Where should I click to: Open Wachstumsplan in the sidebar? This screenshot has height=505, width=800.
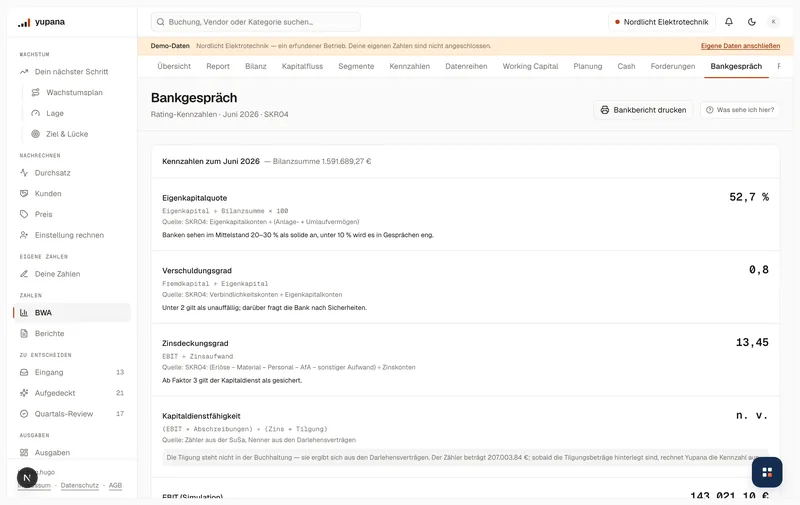click(74, 92)
